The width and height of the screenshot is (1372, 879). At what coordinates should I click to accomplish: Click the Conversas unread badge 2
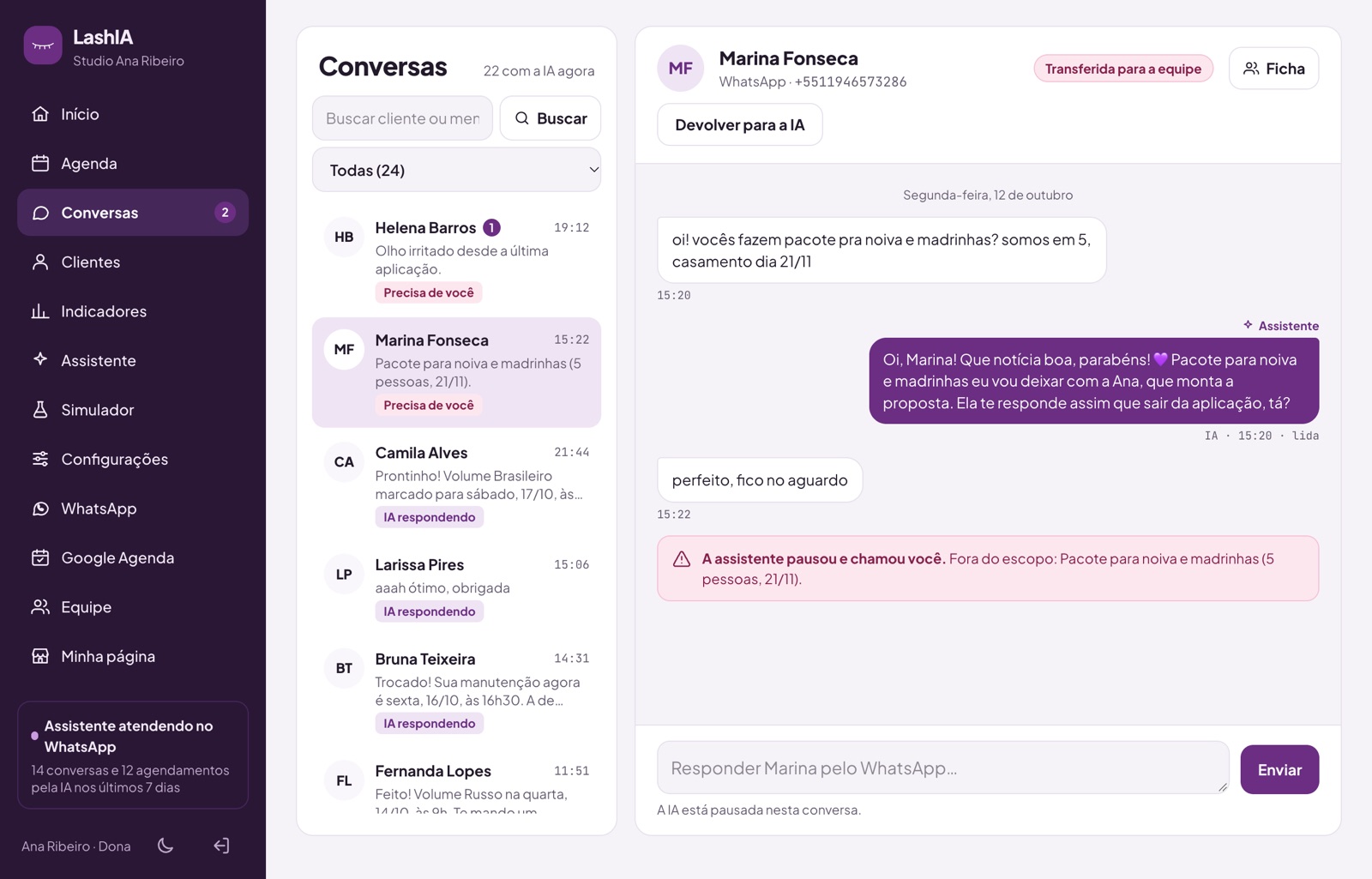pyautogui.click(x=225, y=213)
